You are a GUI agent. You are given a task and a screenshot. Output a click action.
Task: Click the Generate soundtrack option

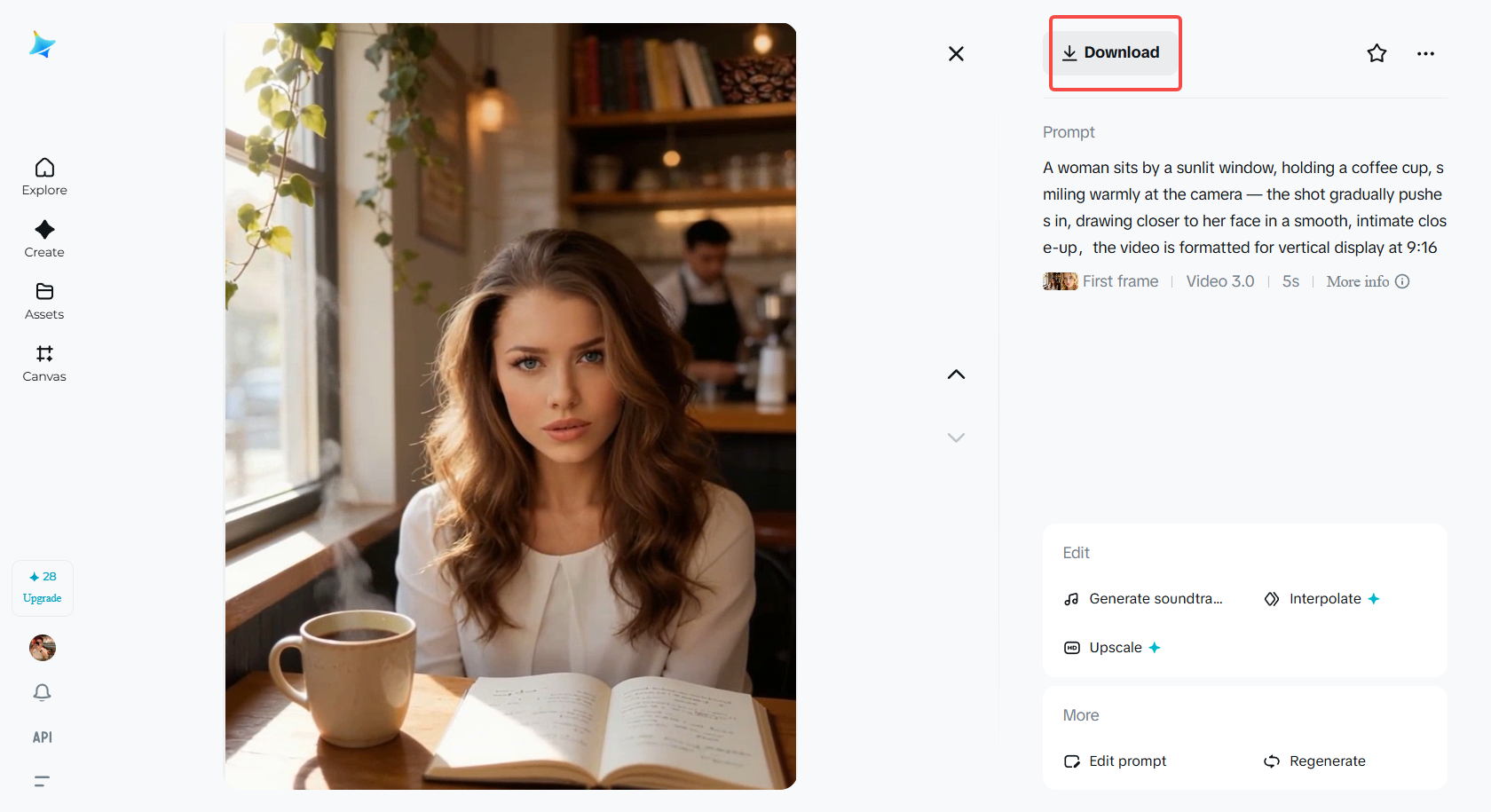pyautogui.click(x=1143, y=599)
